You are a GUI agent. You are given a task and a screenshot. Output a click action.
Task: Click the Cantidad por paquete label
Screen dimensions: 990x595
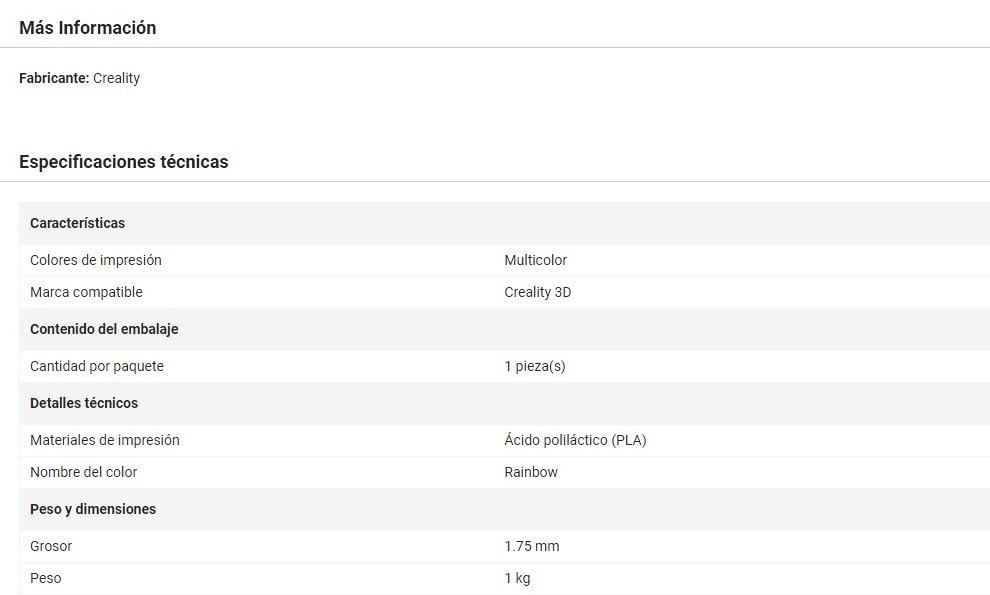[x=96, y=366]
